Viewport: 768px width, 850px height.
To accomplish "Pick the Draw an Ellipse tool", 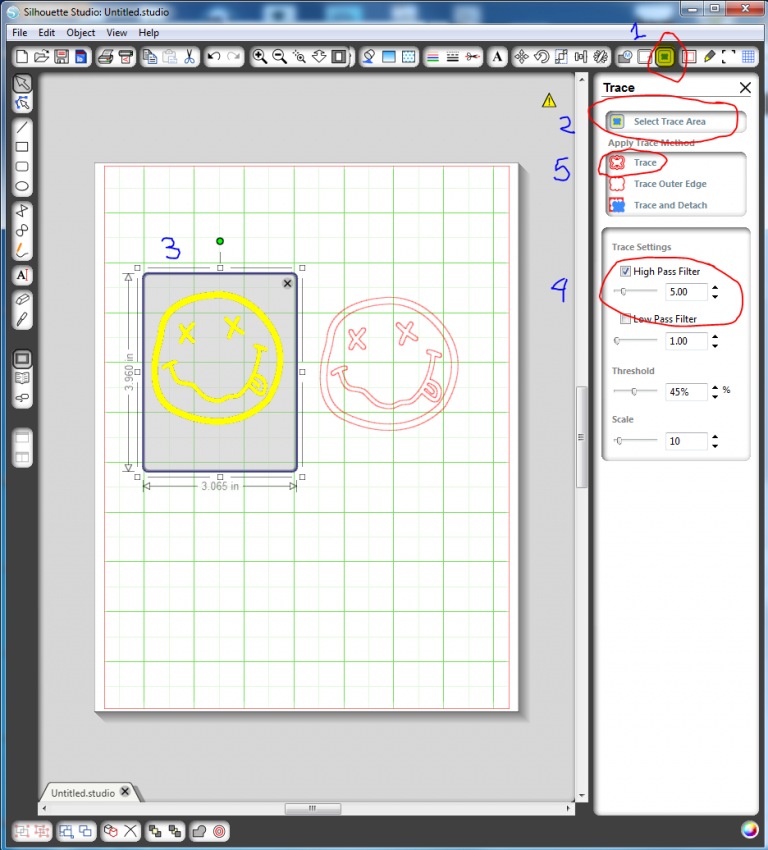I will click(22, 186).
